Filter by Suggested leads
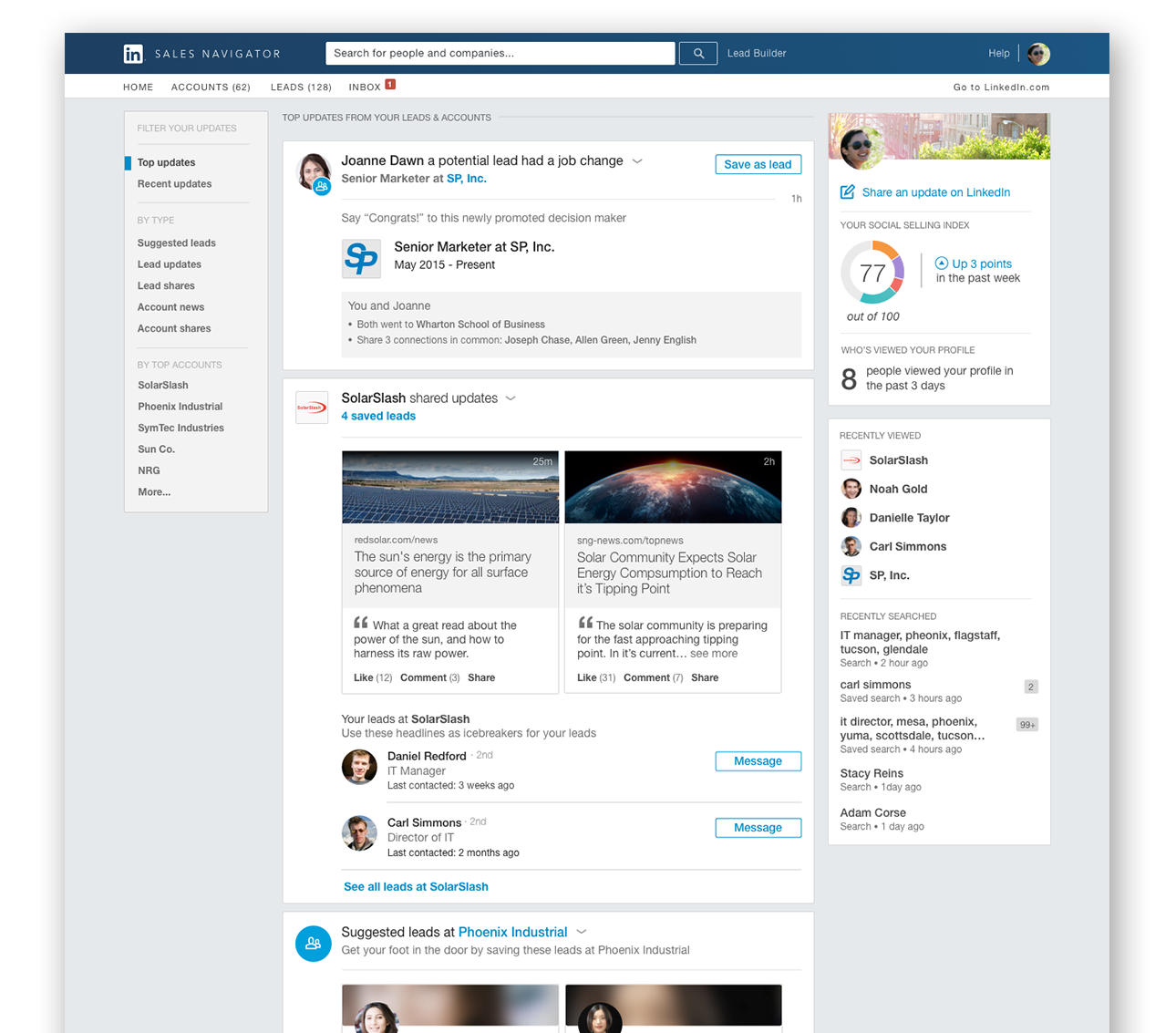 177,243
